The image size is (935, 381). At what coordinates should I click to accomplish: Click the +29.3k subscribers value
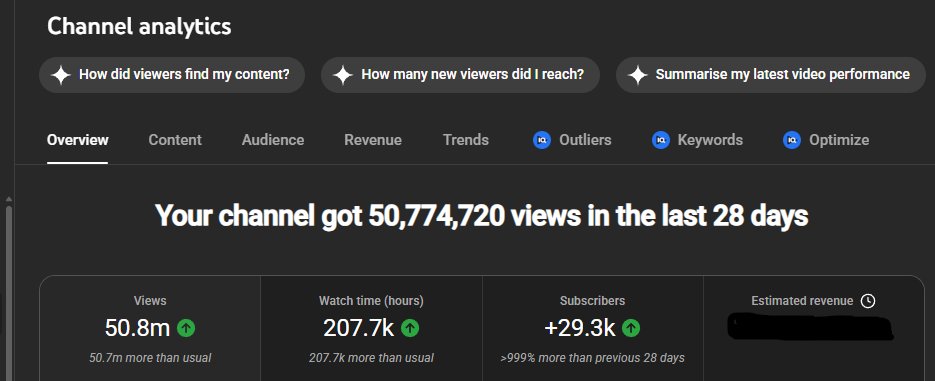(x=580, y=328)
